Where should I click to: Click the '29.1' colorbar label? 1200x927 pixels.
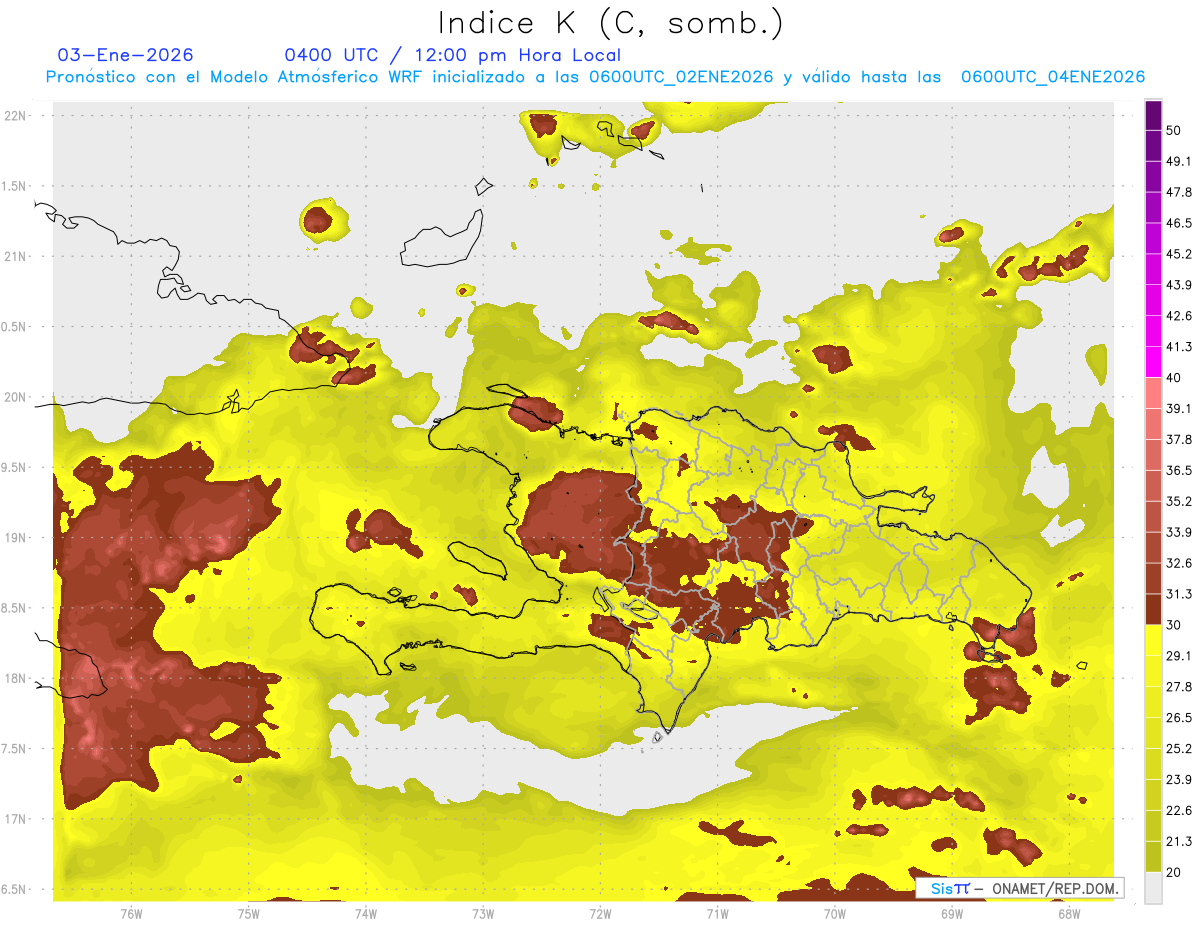point(1179,656)
